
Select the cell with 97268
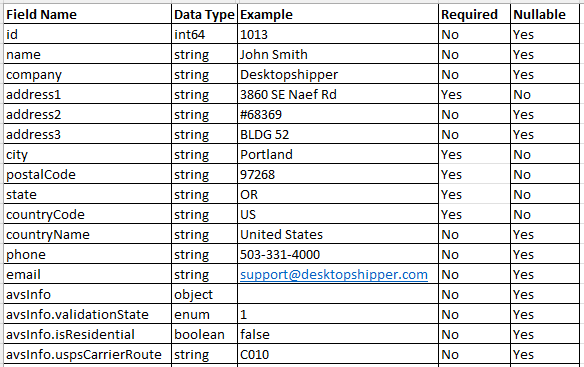coord(338,174)
